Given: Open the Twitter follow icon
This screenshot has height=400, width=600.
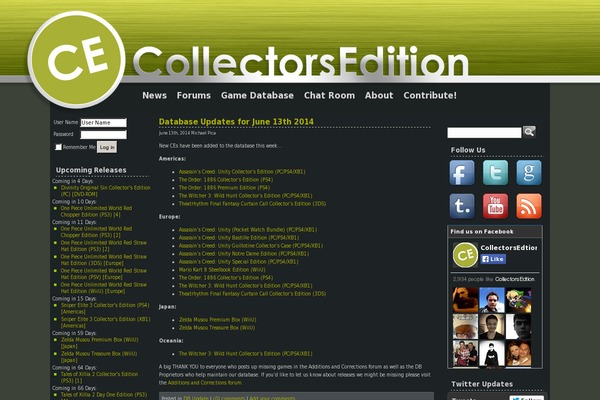Looking at the screenshot, I should [495, 173].
